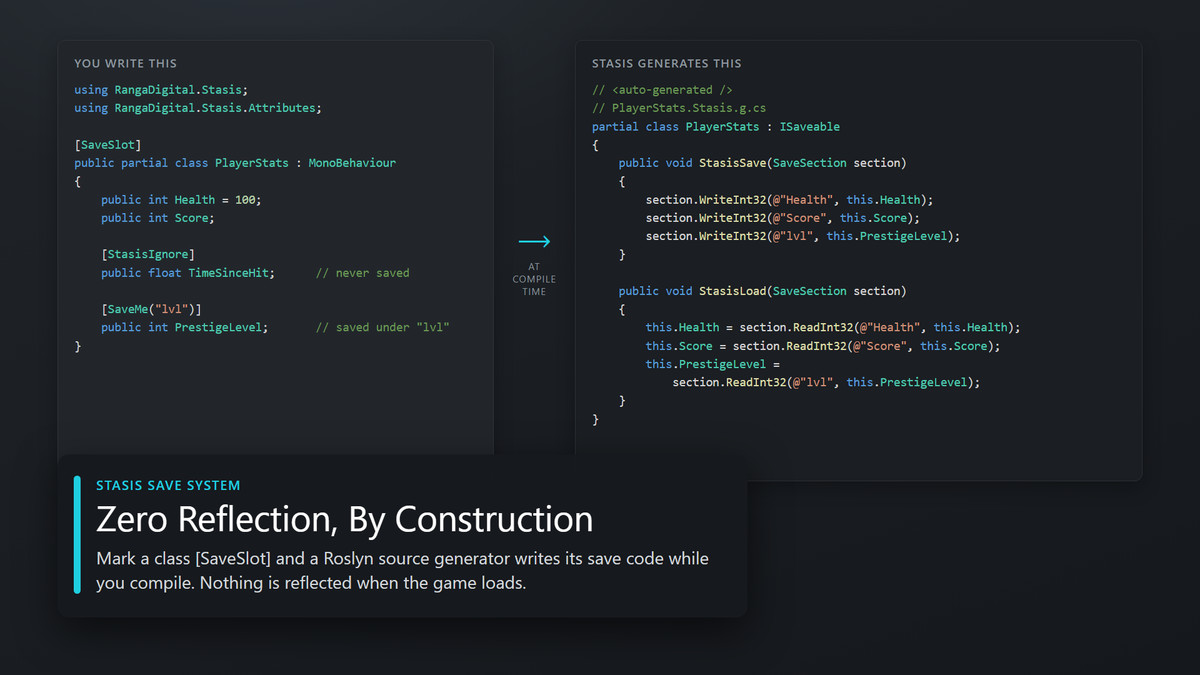Click the "Nothing is reflected" description line
This screenshot has height=675, width=1200.
pos(310,582)
